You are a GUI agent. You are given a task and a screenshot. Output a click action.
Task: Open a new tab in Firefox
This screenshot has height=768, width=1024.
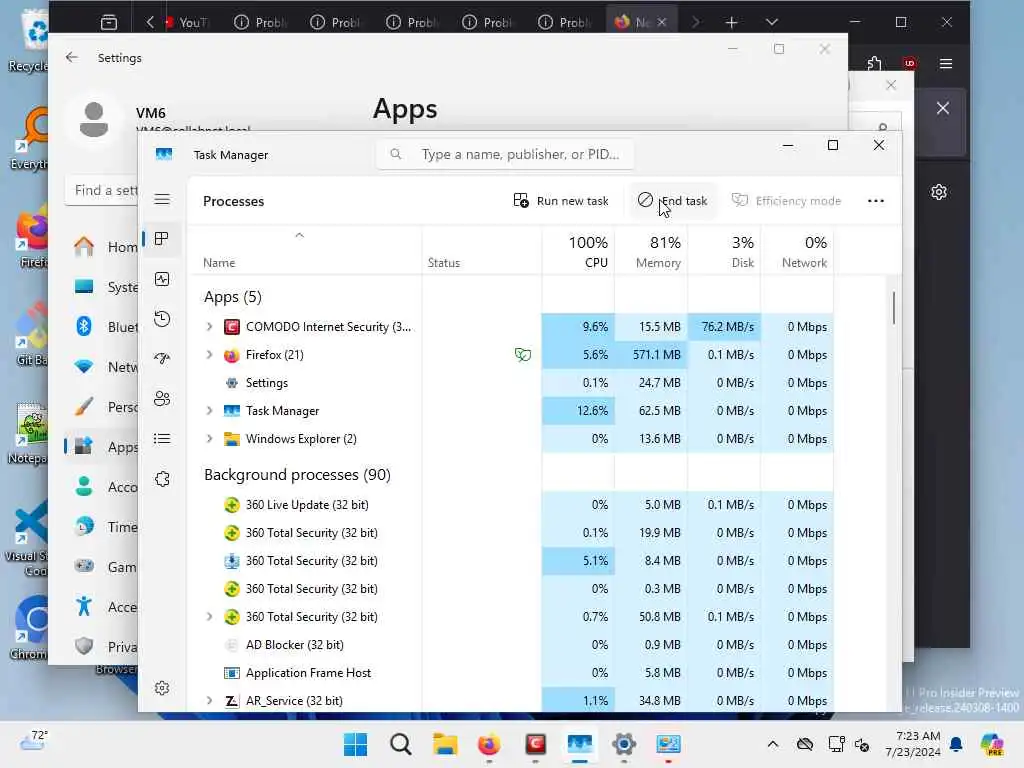tap(731, 22)
